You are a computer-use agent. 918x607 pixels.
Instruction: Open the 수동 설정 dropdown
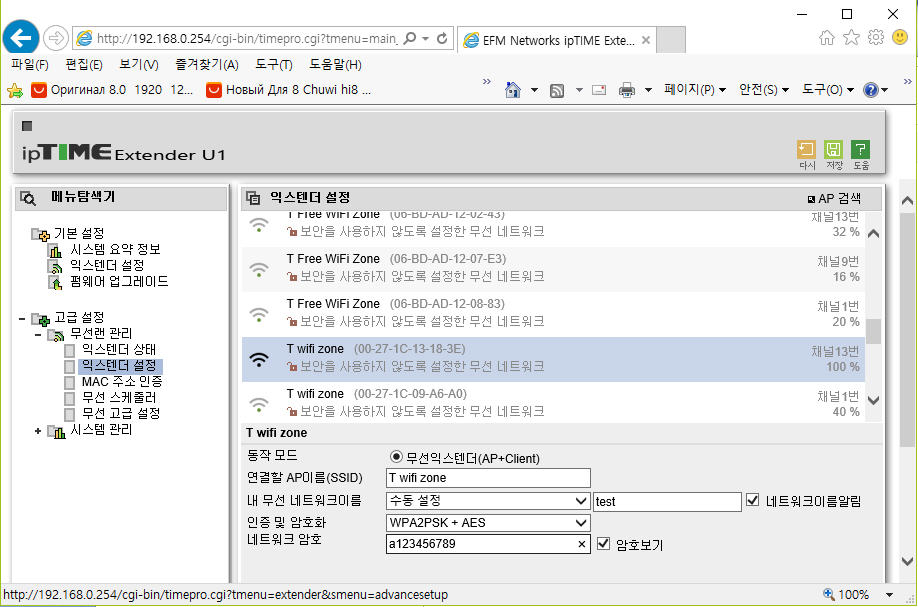(x=488, y=501)
